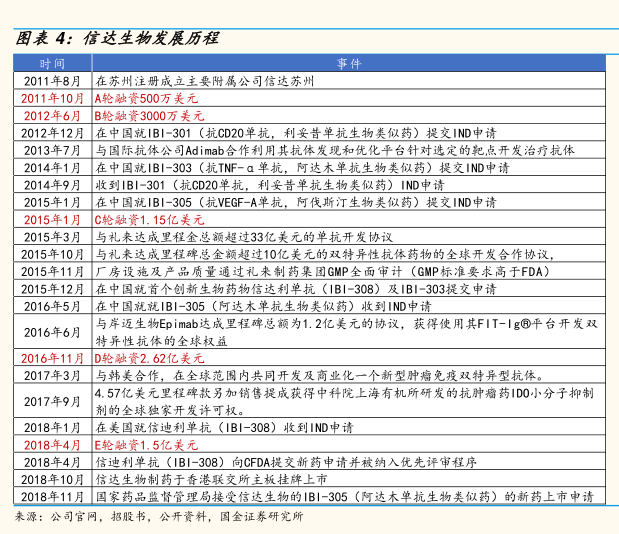Select the 事件 column header
This screenshot has height=534, width=619.
[349, 64]
